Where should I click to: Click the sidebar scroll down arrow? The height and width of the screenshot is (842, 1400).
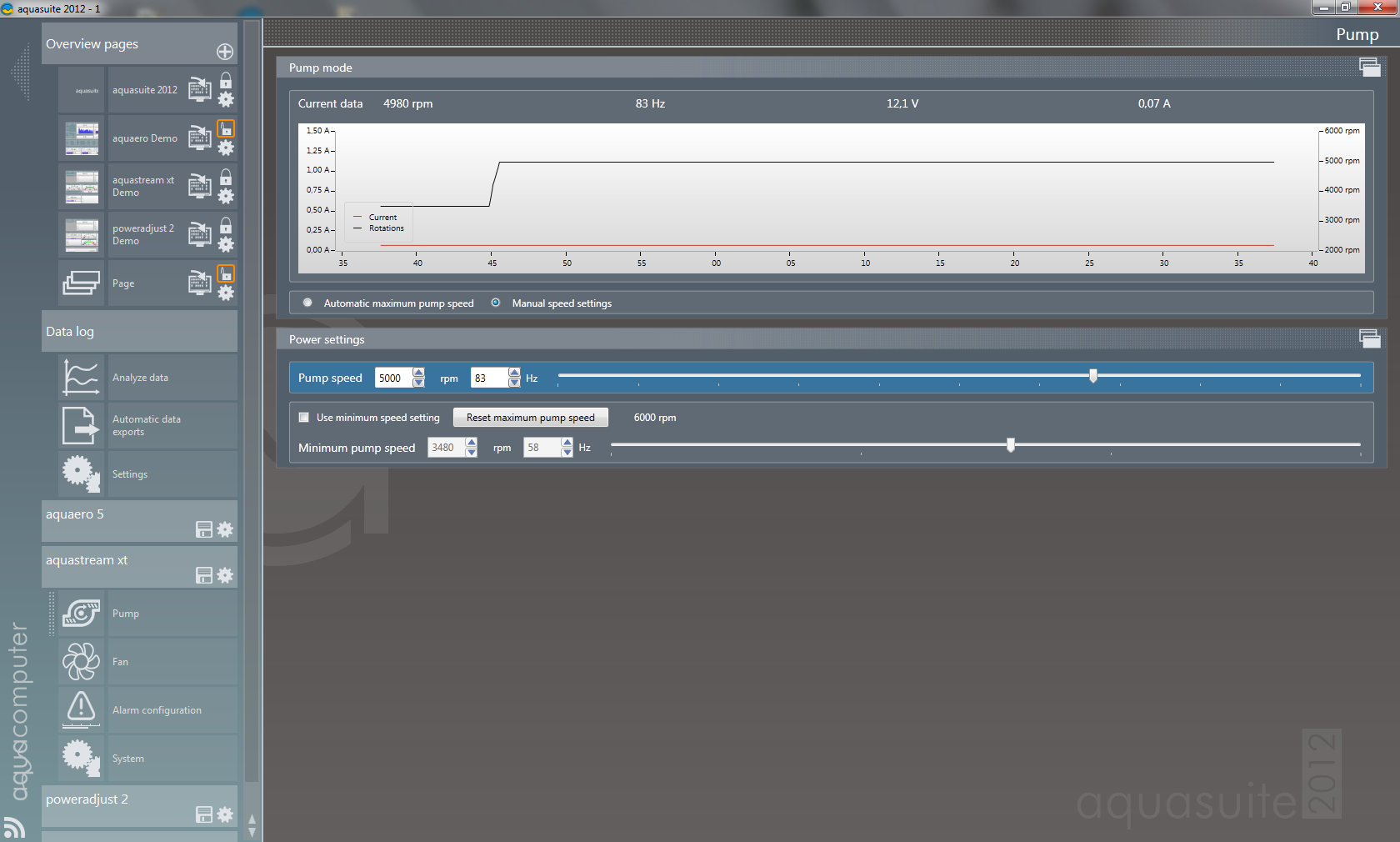(252, 832)
